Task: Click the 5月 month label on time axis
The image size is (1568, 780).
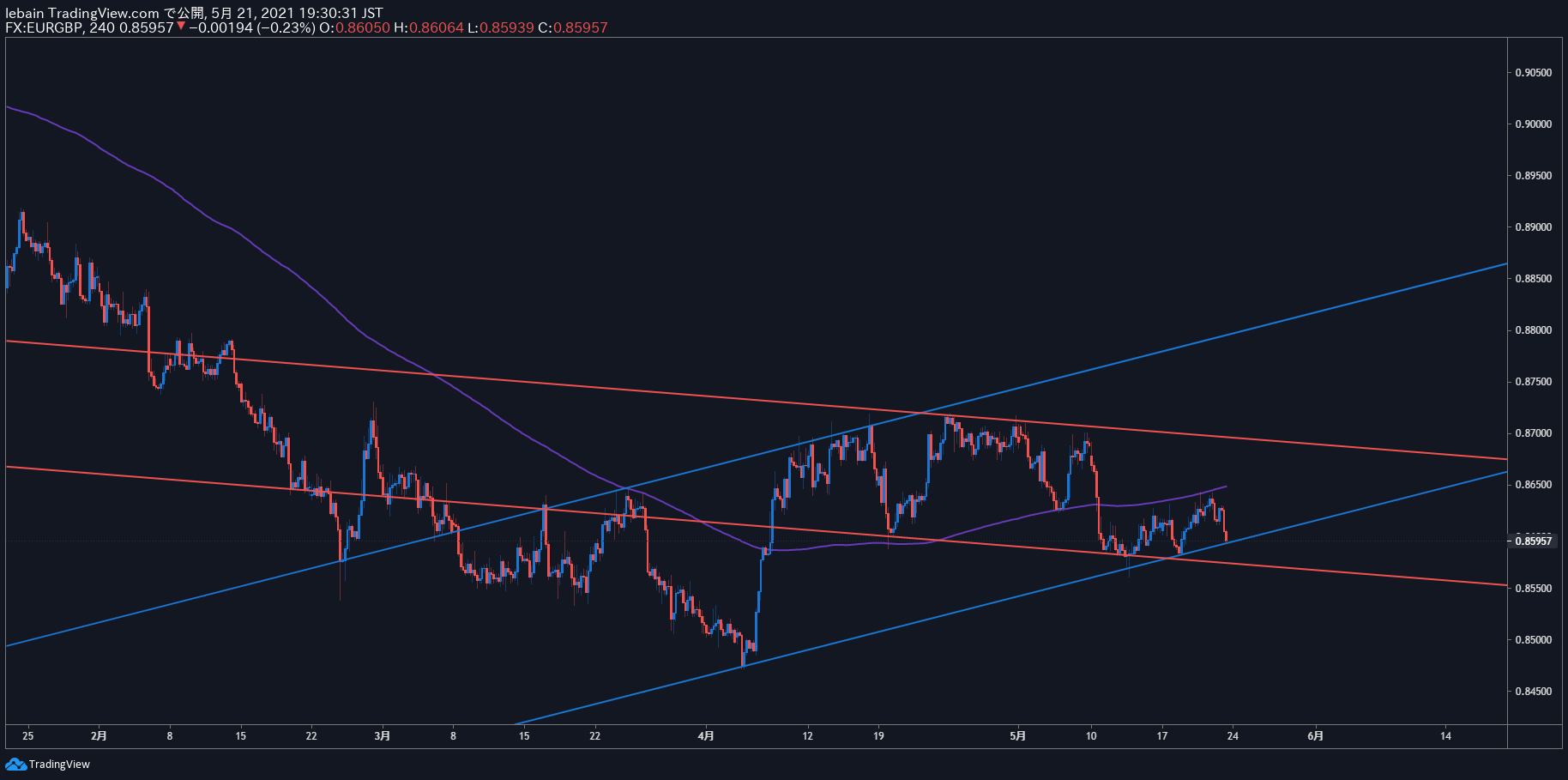Action: click(1017, 736)
